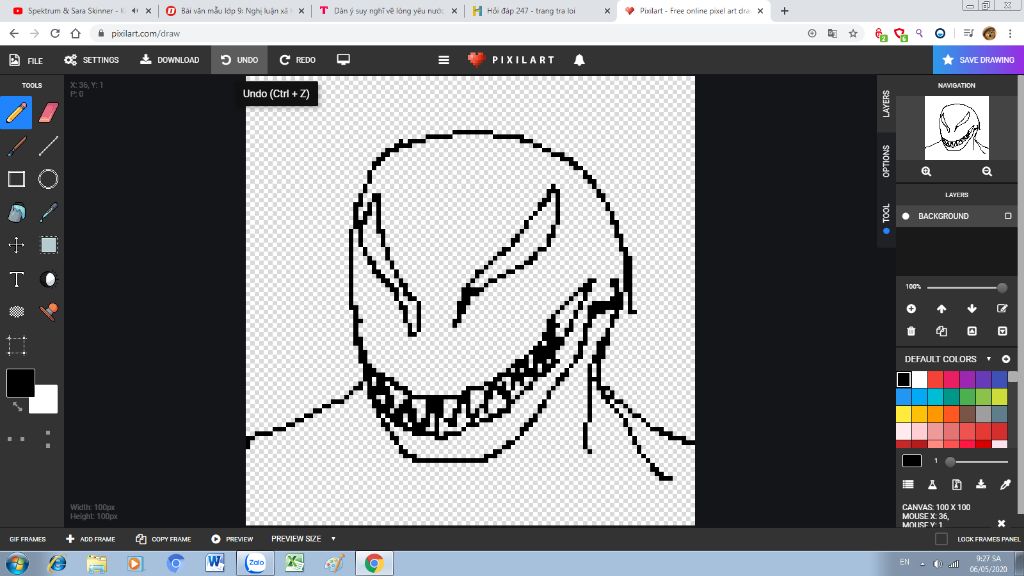Screen dimensions: 1024x576
Task: Open the File menu
Action: coord(26,60)
